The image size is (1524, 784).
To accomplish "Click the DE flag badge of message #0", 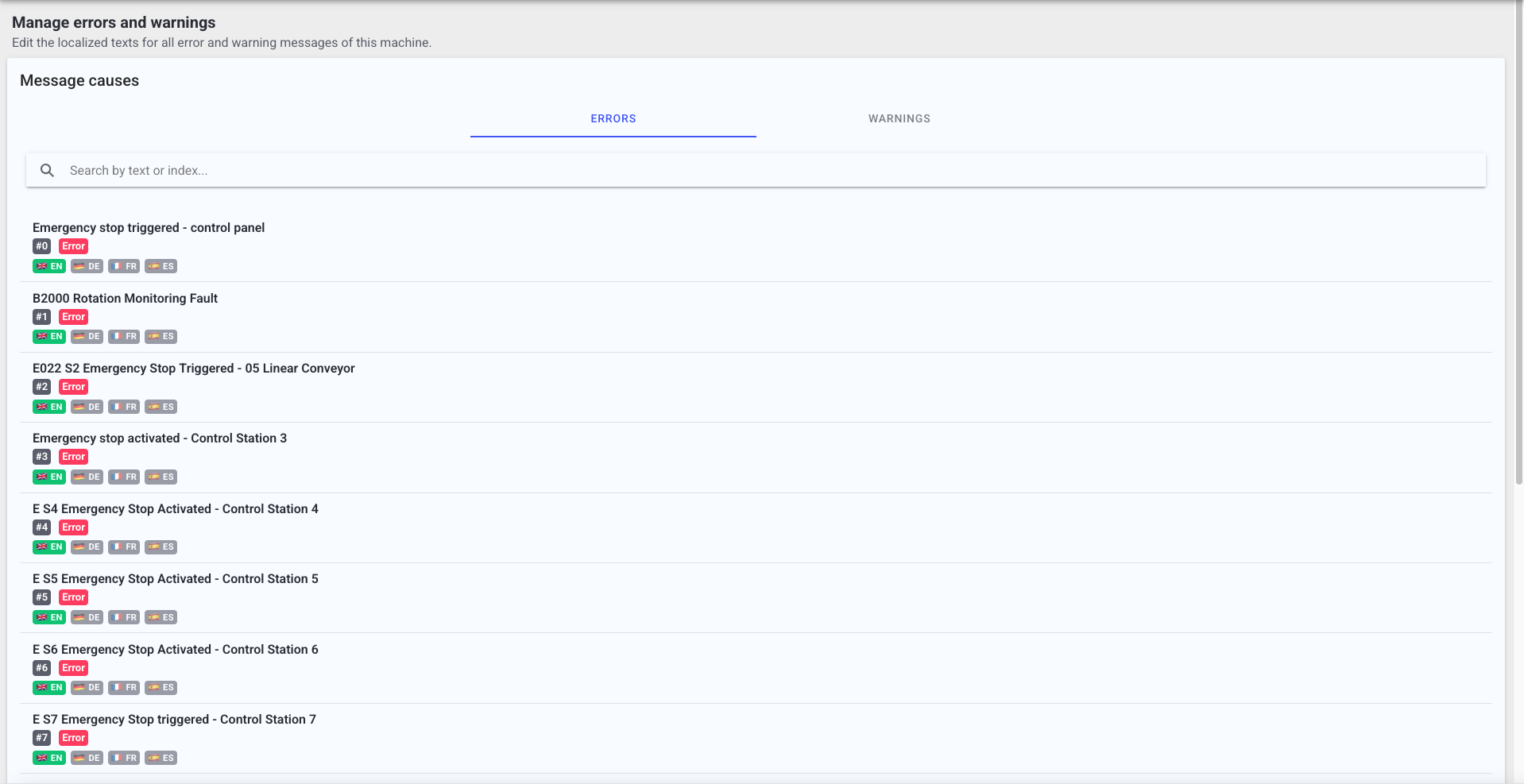I will click(x=87, y=266).
